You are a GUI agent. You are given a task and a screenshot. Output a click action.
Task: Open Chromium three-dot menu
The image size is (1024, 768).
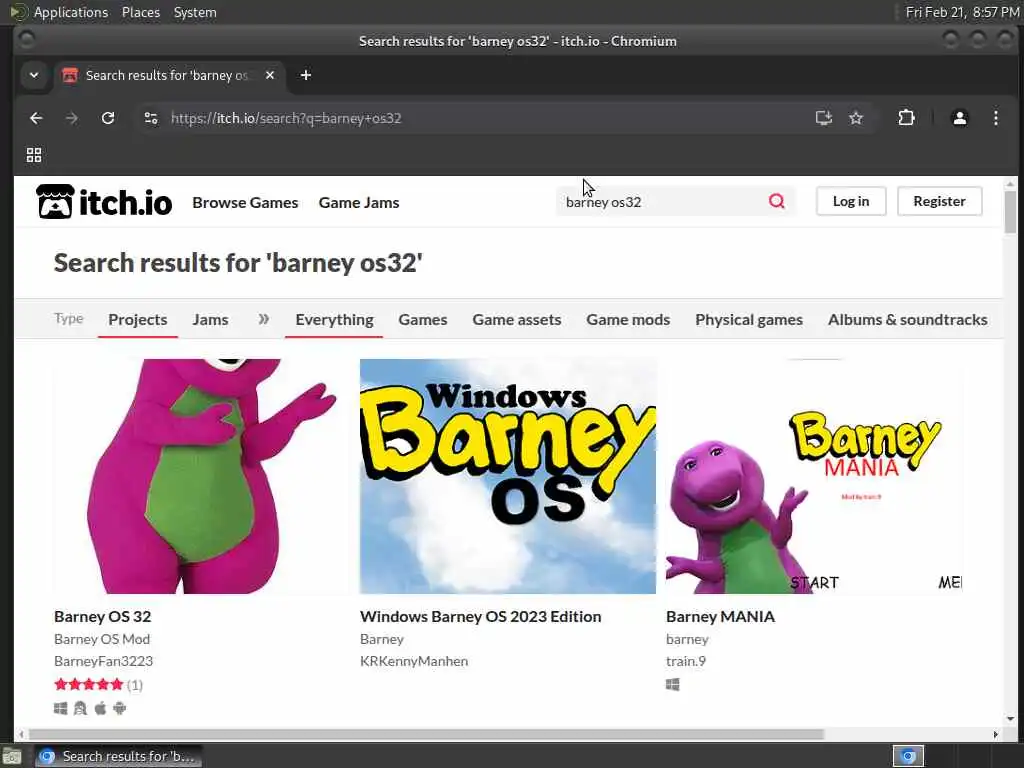995,118
